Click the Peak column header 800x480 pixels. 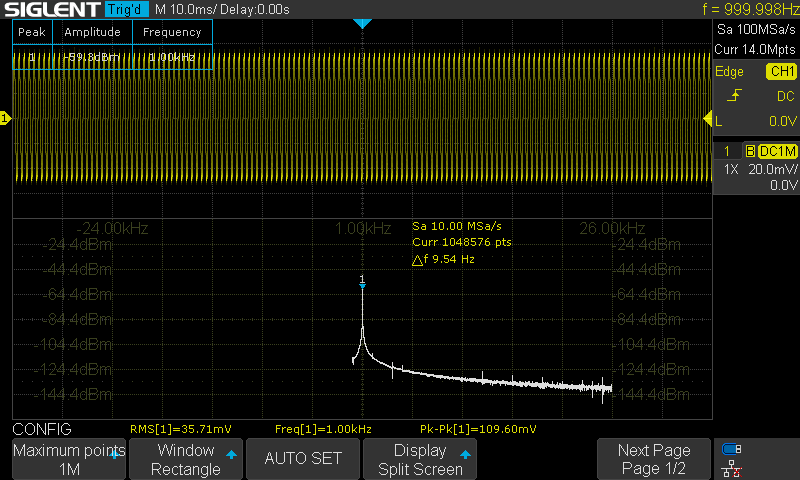click(32, 32)
